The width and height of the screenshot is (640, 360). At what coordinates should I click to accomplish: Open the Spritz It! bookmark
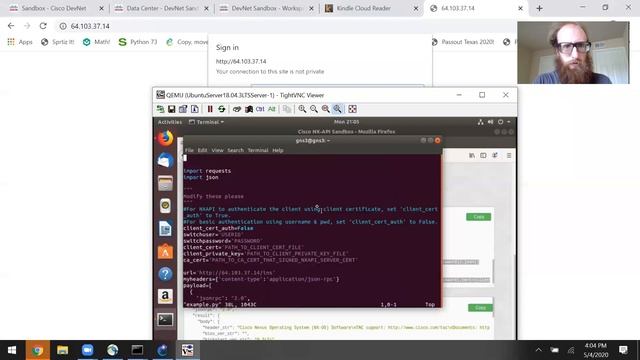[x=58, y=42]
